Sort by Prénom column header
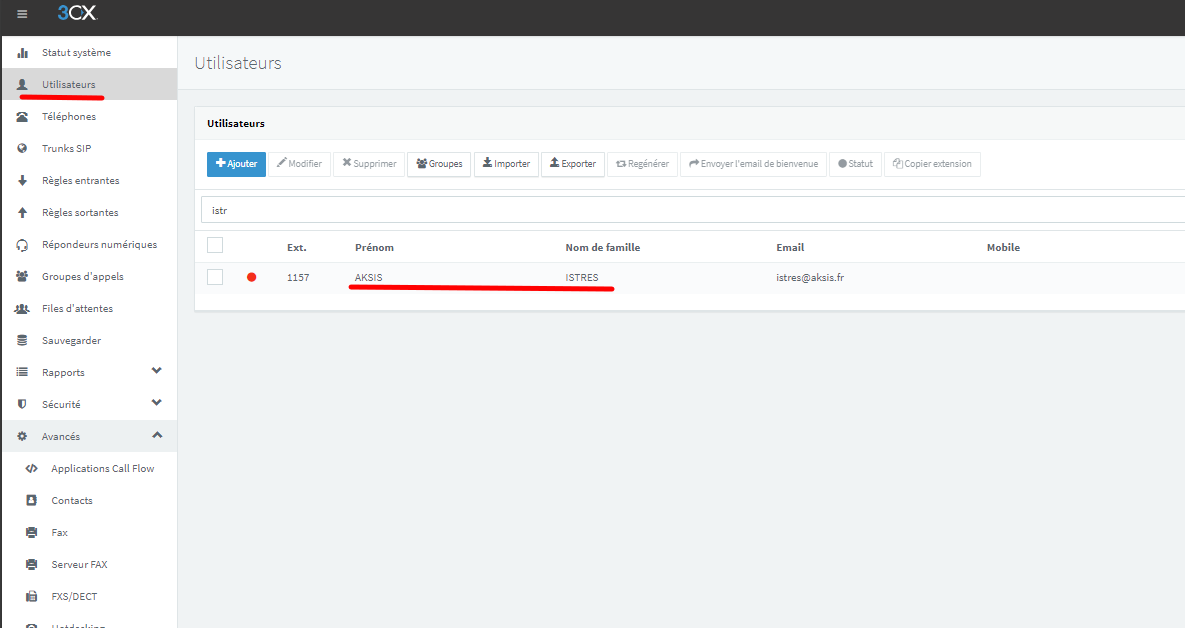Image resolution: width=1185 pixels, height=628 pixels. pos(374,248)
